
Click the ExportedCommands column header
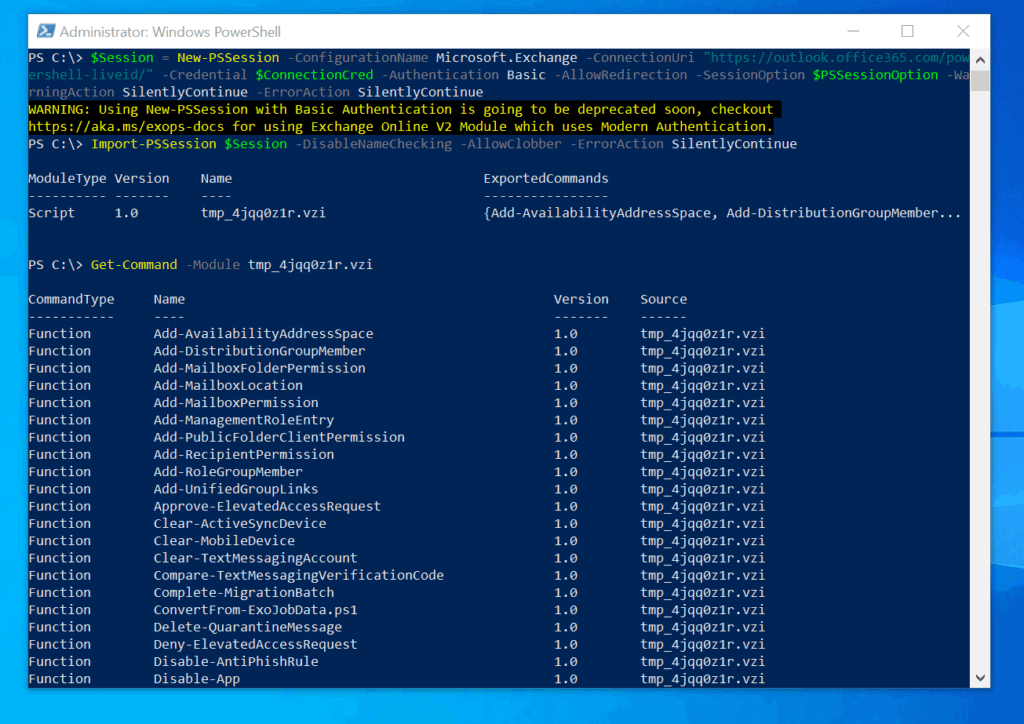click(x=546, y=178)
